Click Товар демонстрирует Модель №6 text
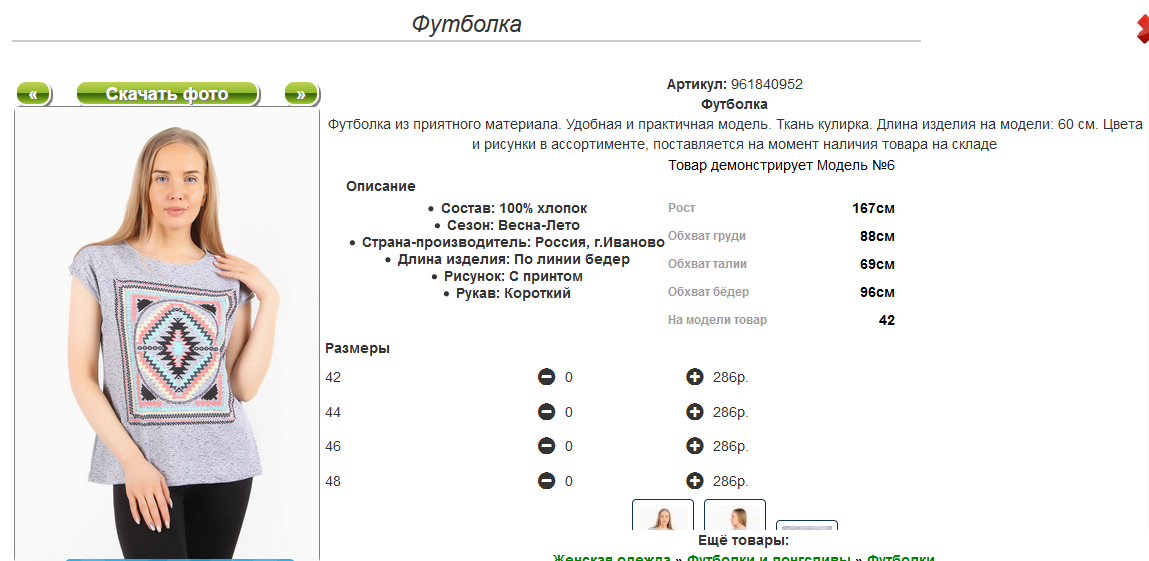1149x561 pixels. pyautogui.click(x=782, y=166)
